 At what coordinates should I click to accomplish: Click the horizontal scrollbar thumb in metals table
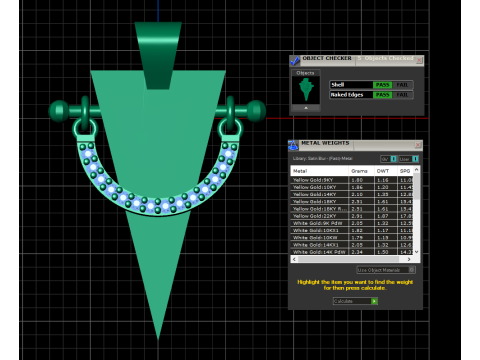point(348,259)
